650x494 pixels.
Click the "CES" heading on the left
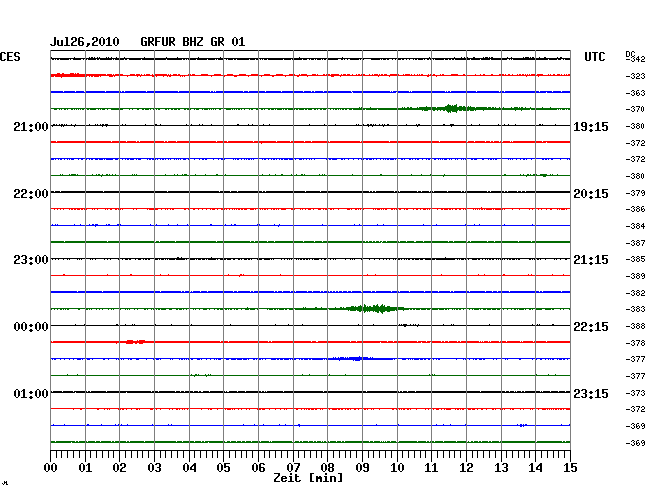(x=10, y=57)
